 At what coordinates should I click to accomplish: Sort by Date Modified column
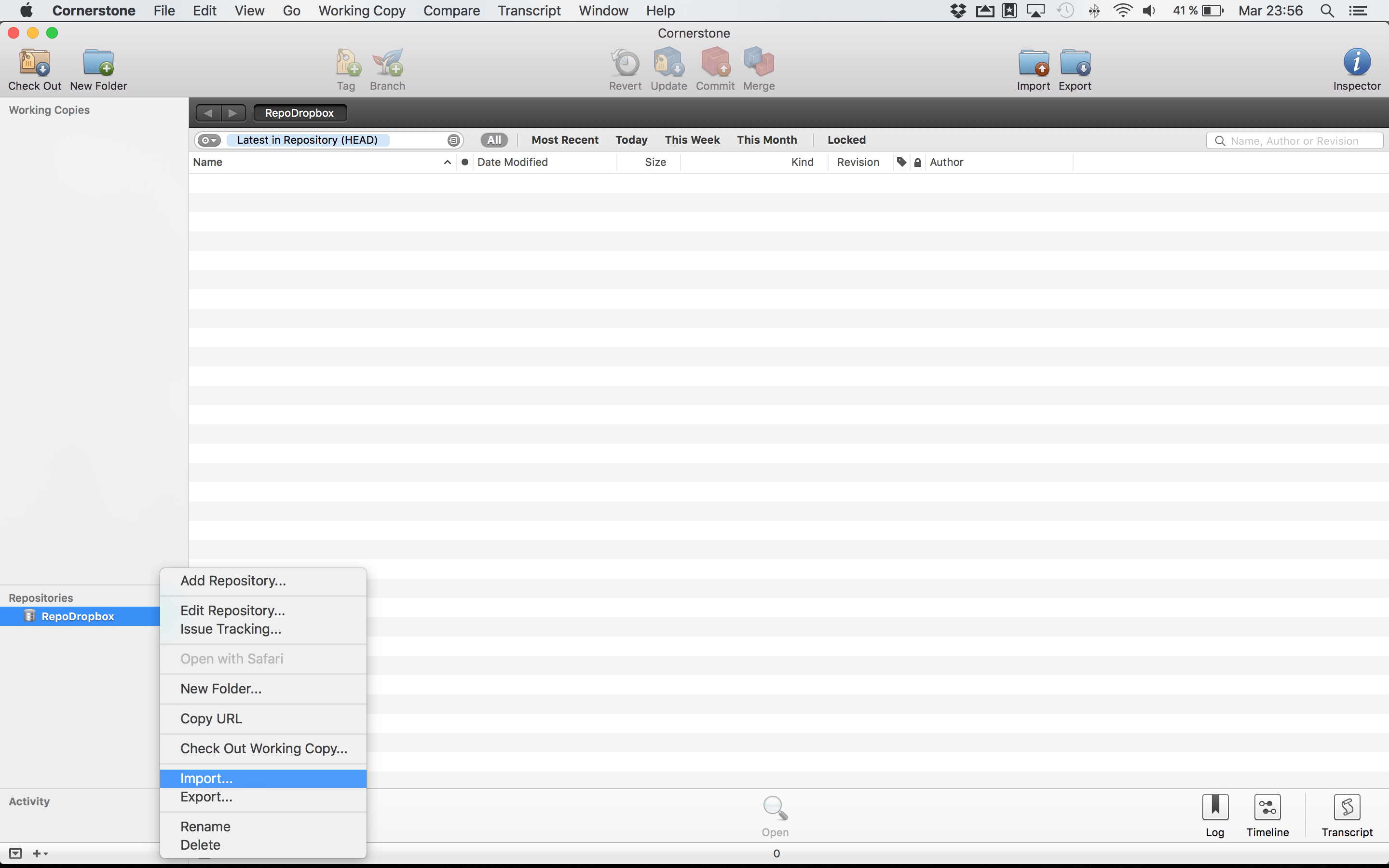click(544, 163)
